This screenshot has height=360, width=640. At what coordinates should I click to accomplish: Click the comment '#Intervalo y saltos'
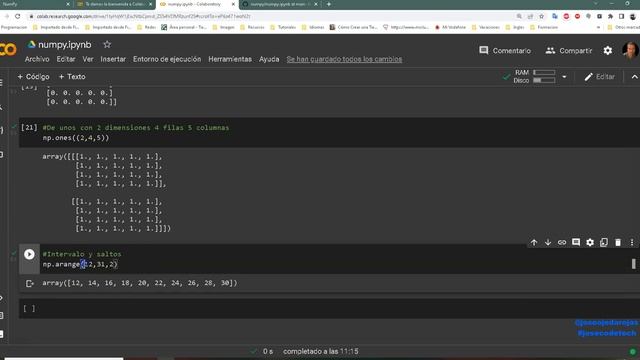point(82,254)
